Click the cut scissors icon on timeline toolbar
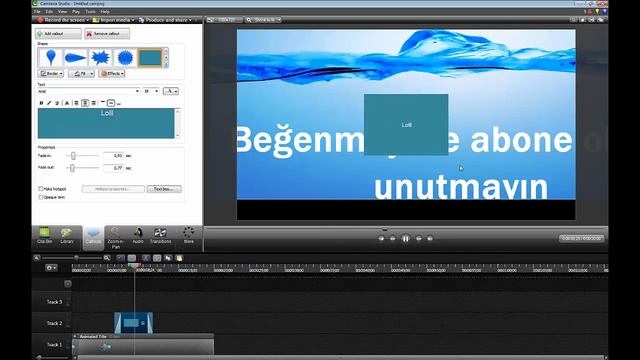Viewport: 640px width, 360px height. (x=146, y=258)
